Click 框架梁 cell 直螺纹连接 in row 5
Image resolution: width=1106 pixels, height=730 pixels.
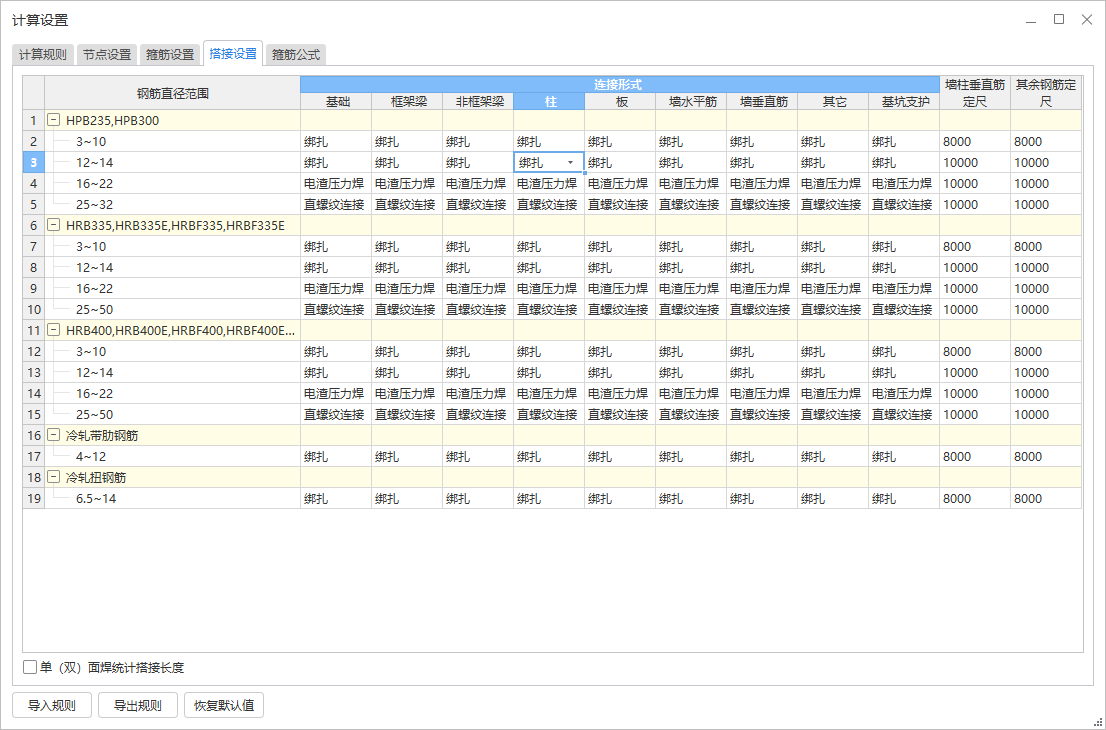click(x=408, y=205)
